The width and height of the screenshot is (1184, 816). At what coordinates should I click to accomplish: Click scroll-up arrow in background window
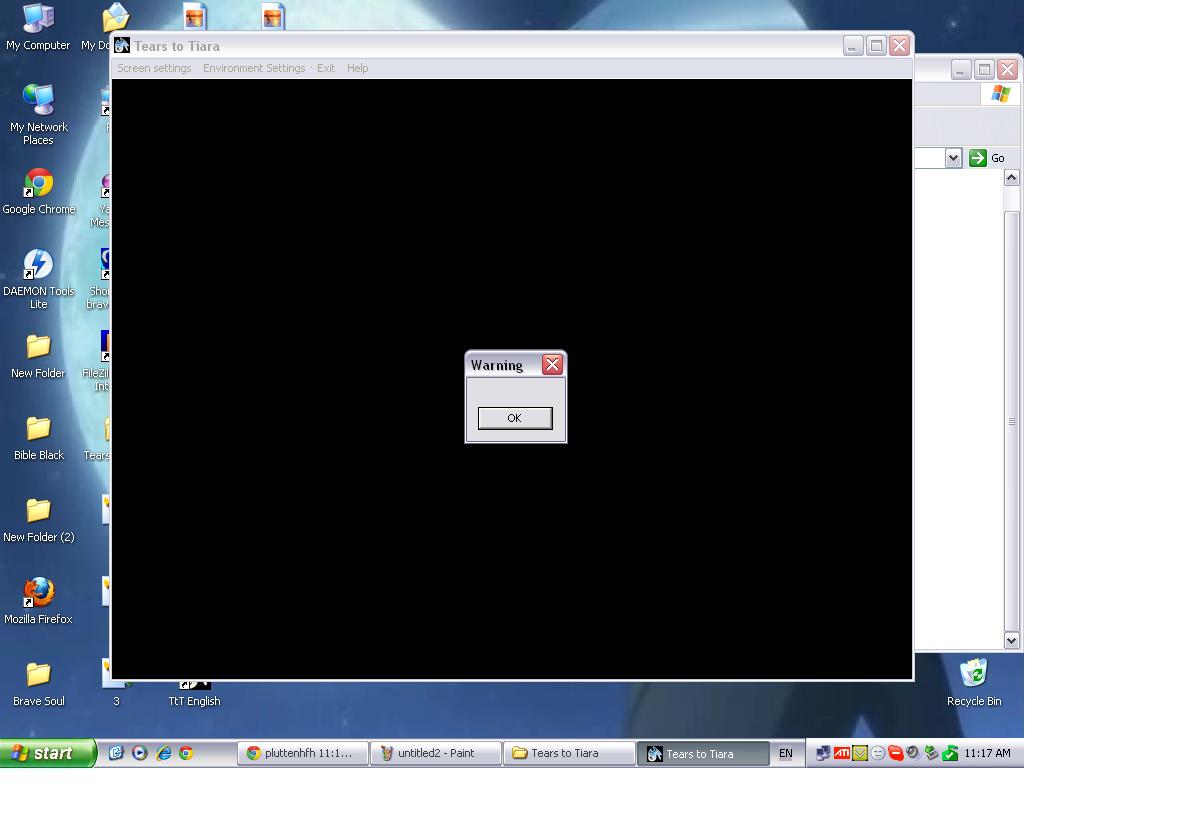click(x=1012, y=177)
